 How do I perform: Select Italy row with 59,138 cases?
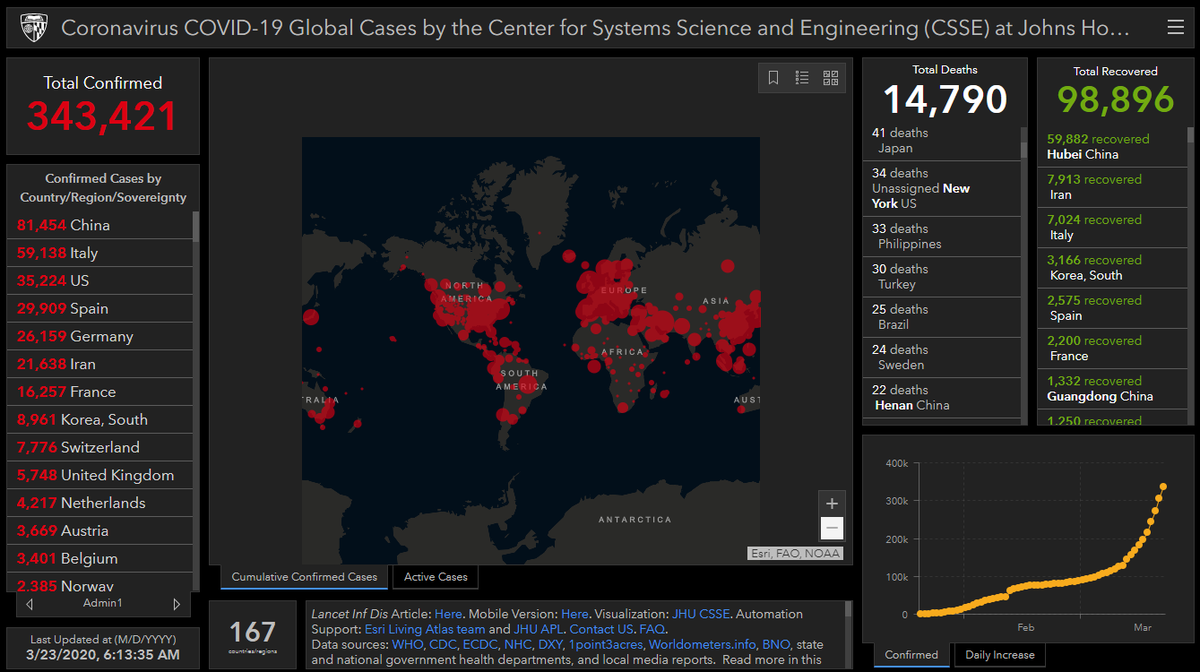(100, 253)
